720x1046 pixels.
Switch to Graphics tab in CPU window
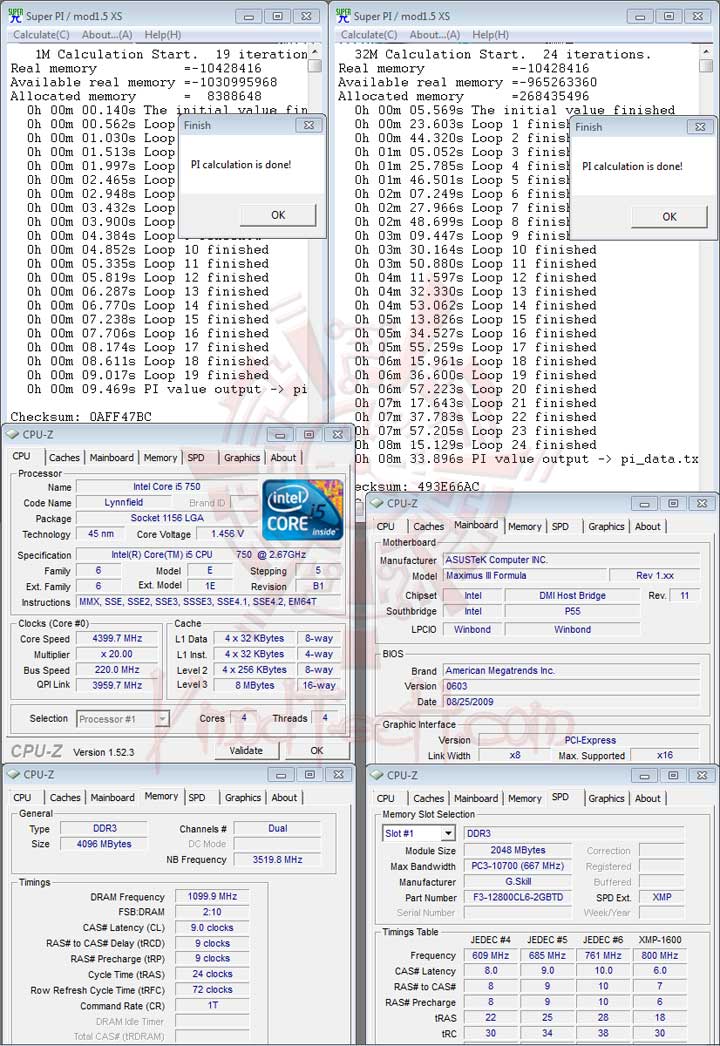pyautogui.click(x=242, y=458)
